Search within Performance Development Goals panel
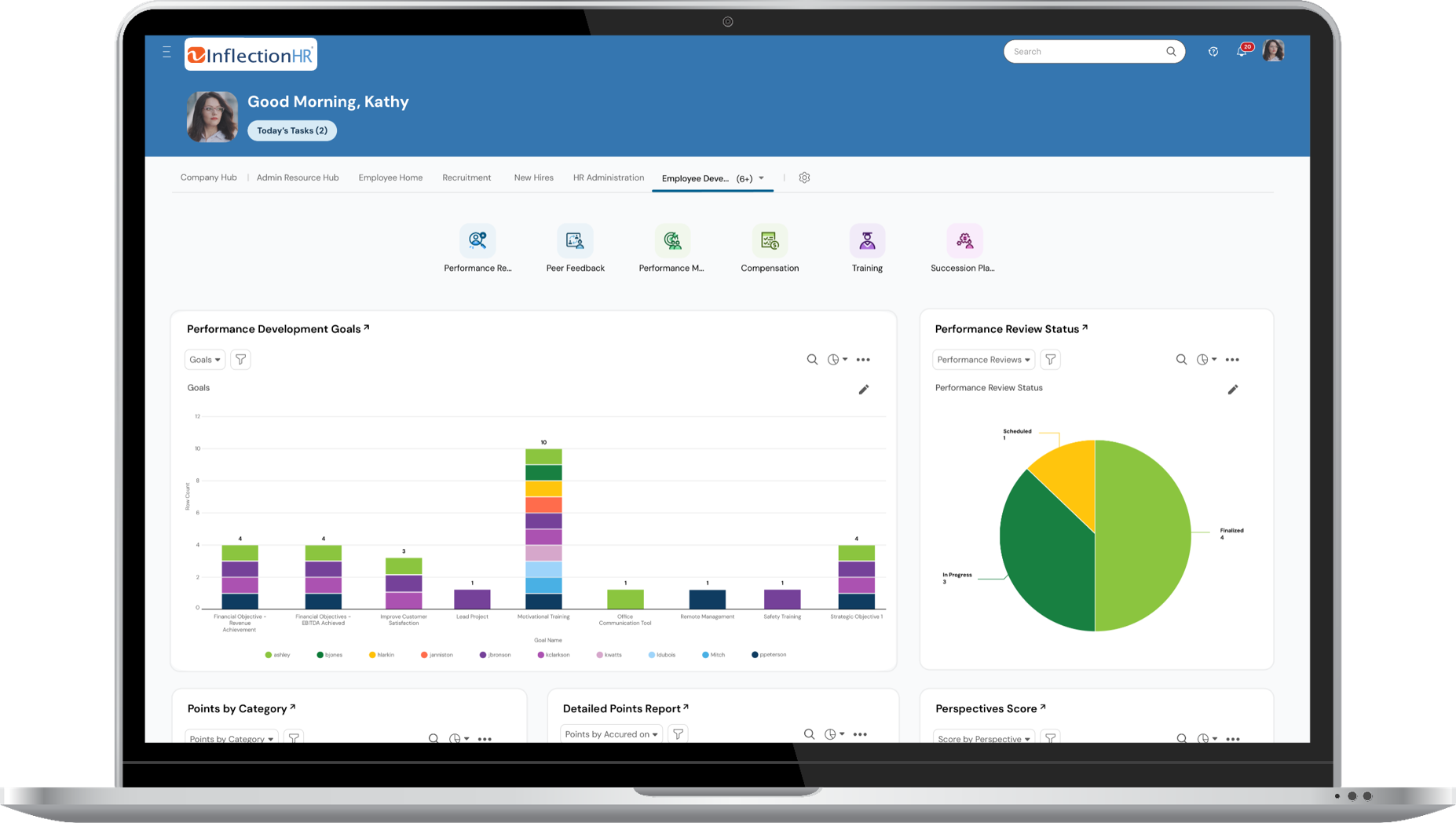This screenshot has width=1456, height=823. (x=812, y=360)
